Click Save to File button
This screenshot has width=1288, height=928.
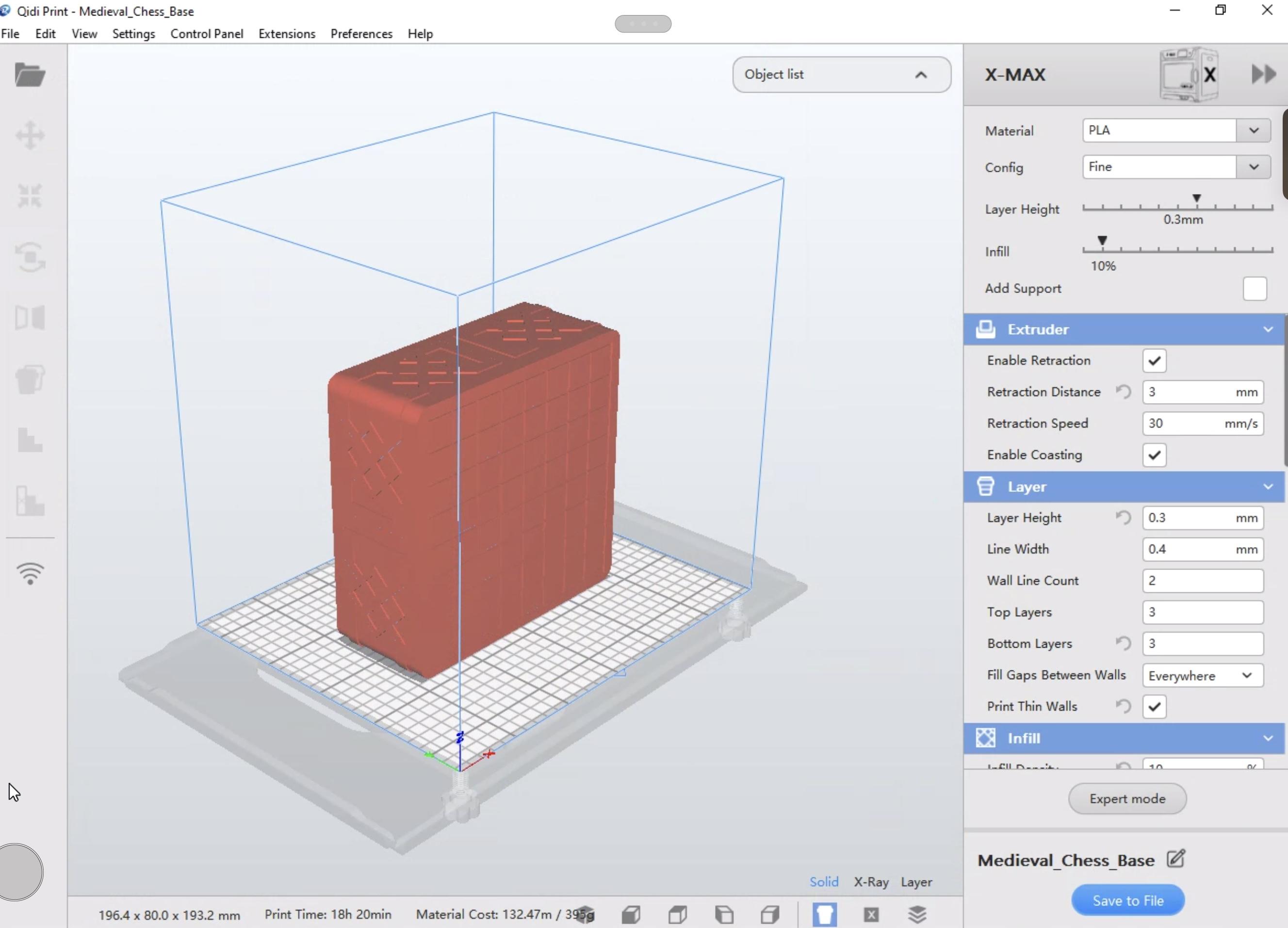1127,900
